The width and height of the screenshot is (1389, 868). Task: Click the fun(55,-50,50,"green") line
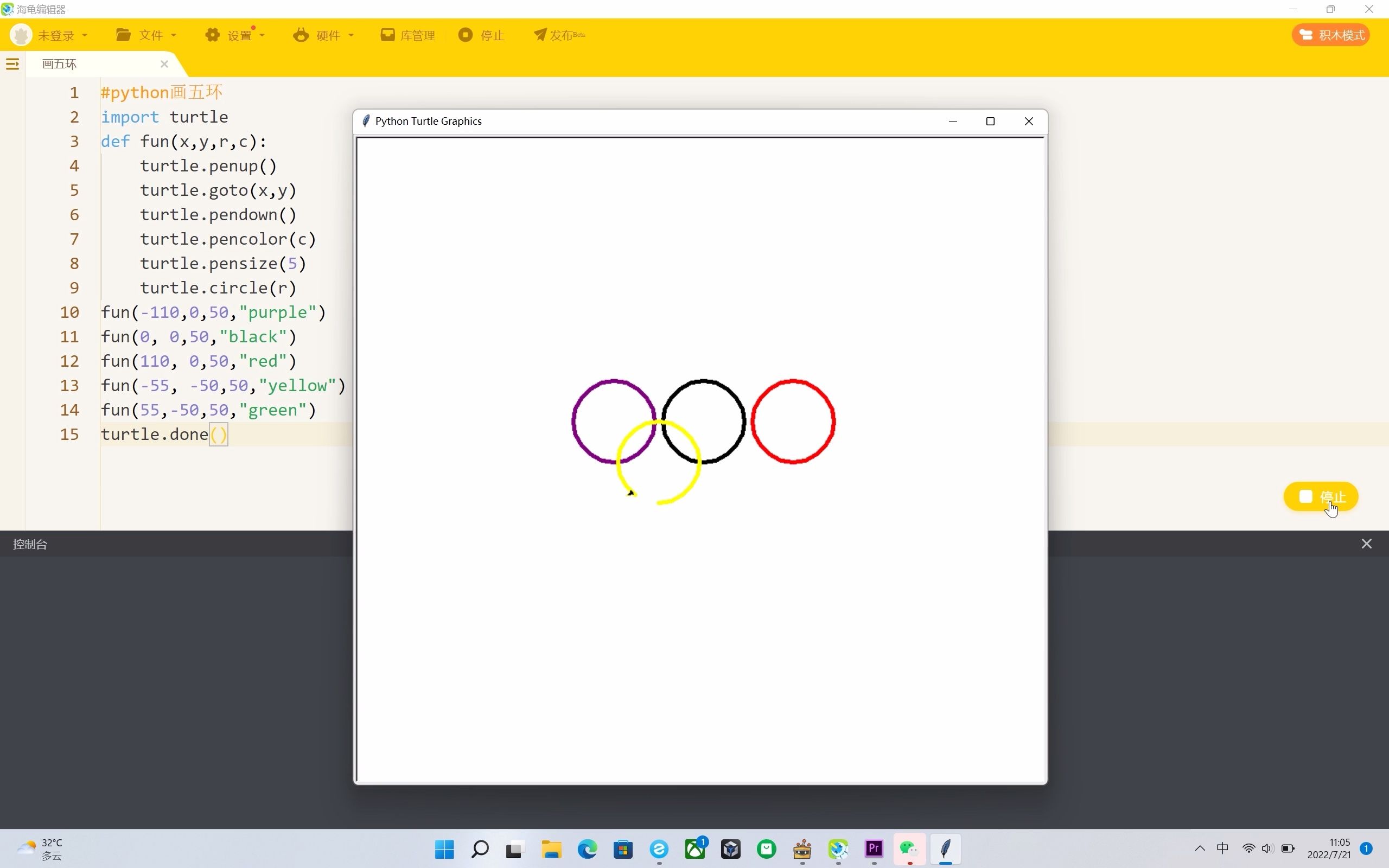[x=208, y=410]
